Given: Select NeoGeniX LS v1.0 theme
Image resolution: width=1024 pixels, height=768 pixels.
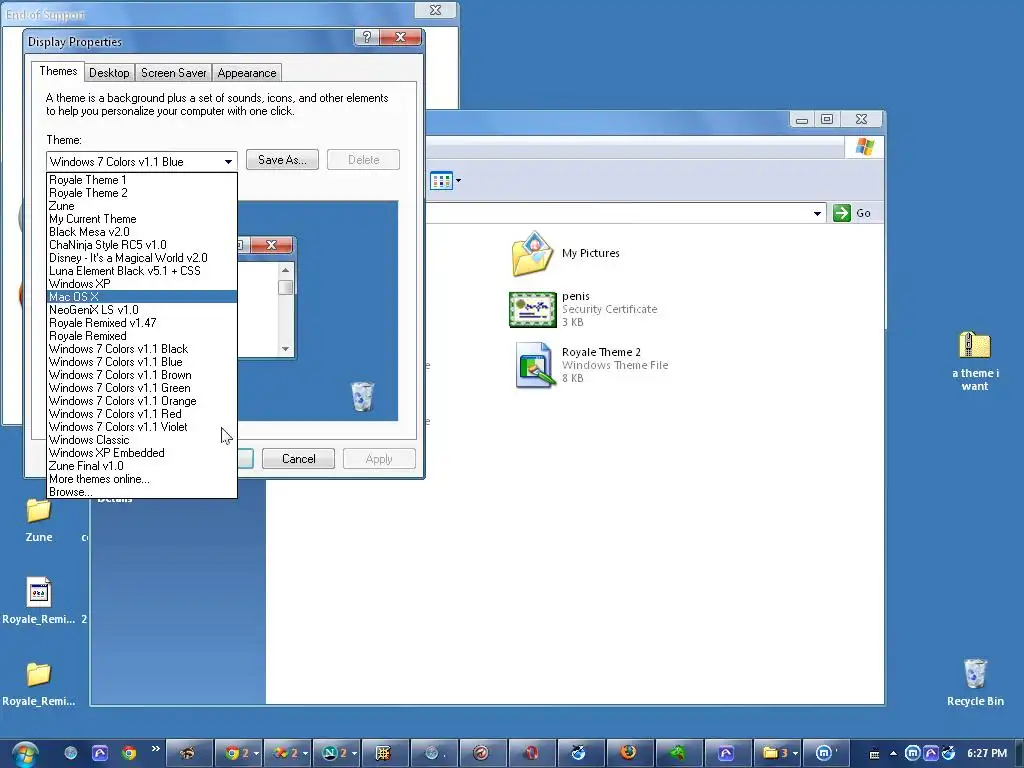Looking at the screenshot, I should pyautogui.click(x=142, y=310).
